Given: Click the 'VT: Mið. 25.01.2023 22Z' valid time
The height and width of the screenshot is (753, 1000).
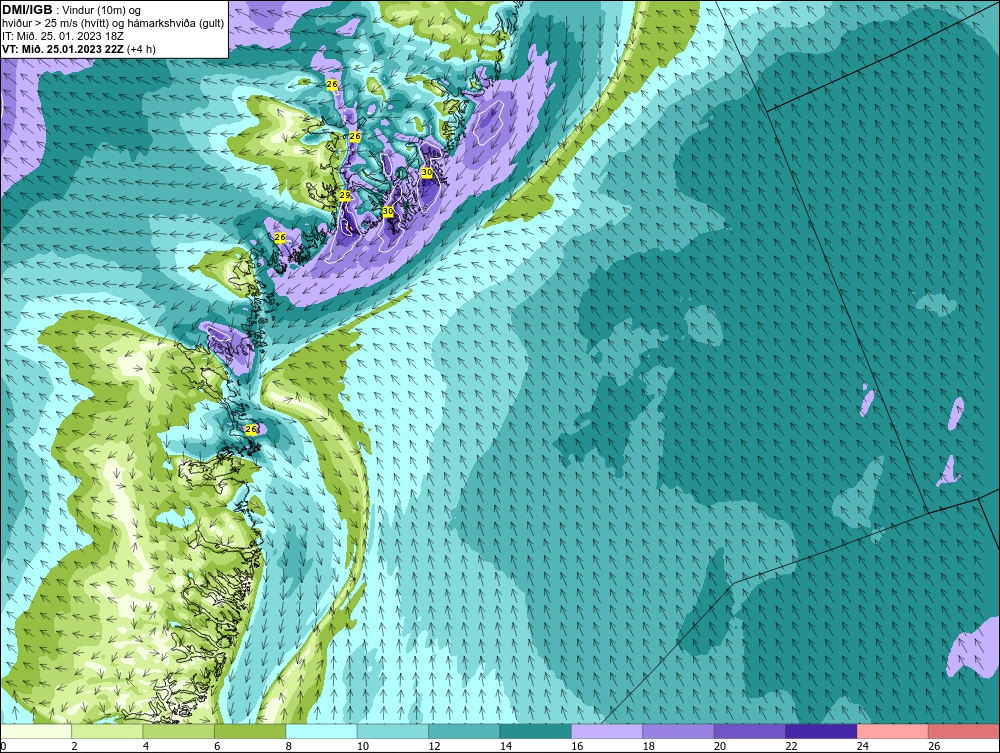Looking at the screenshot, I should (63, 49).
